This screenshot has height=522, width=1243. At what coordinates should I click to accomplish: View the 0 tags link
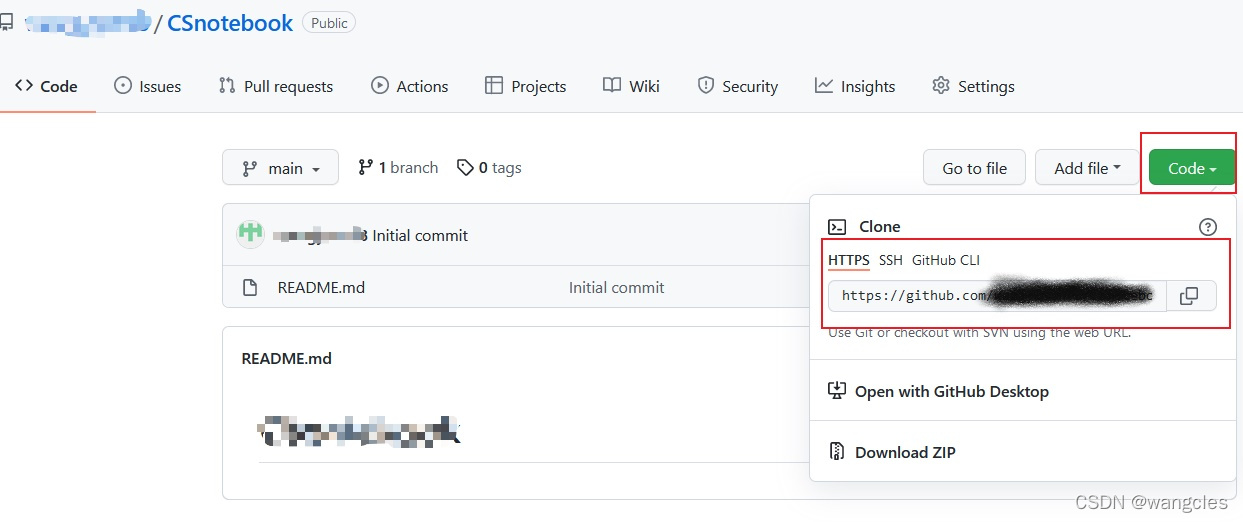[x=489, y=167]
